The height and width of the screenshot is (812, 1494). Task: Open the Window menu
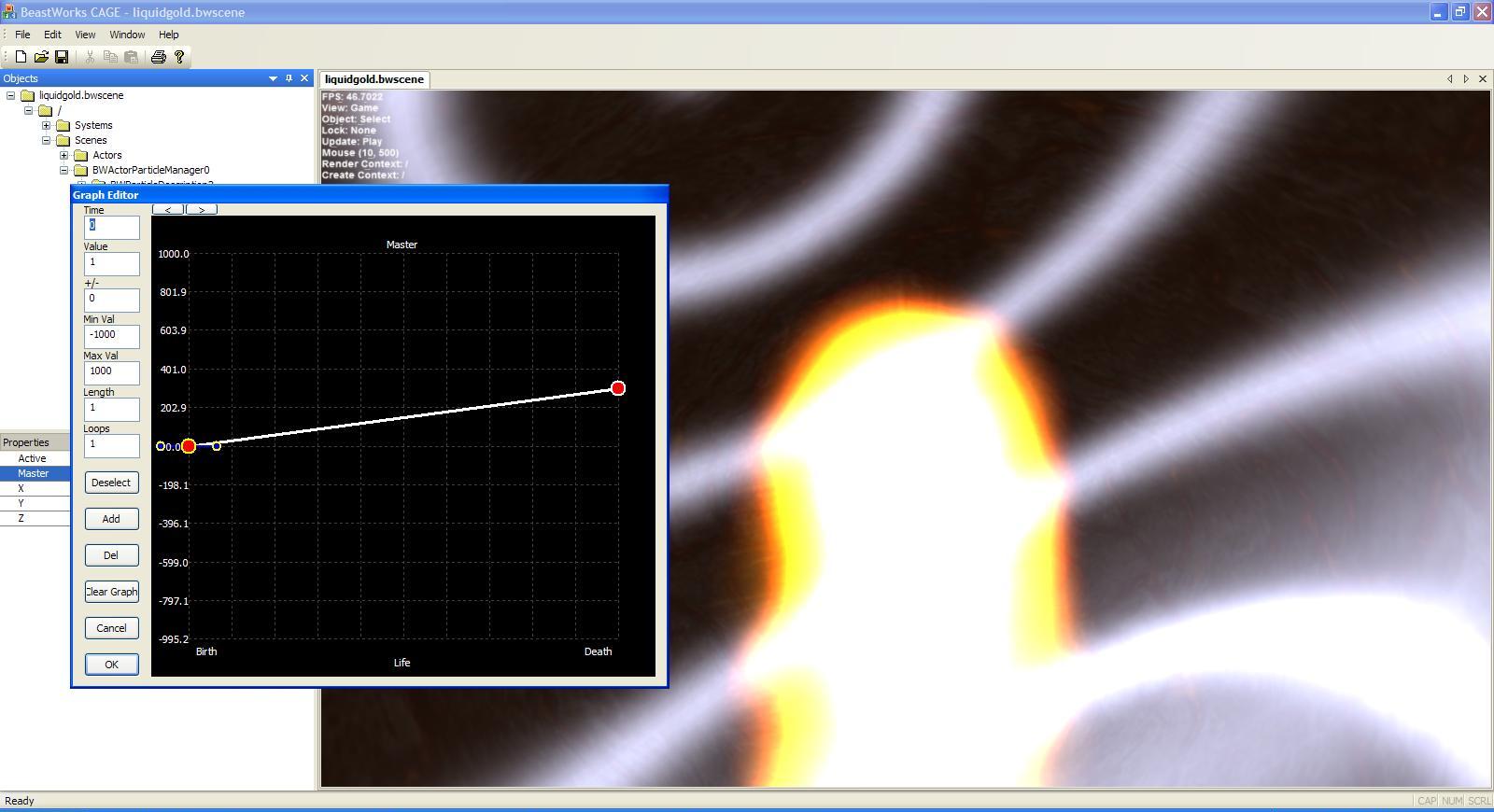point(127,35)
